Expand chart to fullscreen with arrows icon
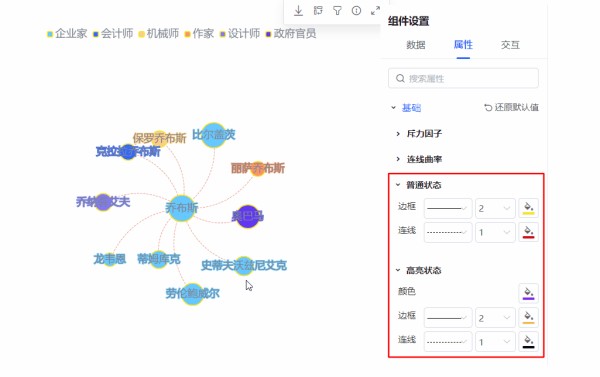Image resolution: width=600 pixels, height=377 pixels. [x=375, y=11]
